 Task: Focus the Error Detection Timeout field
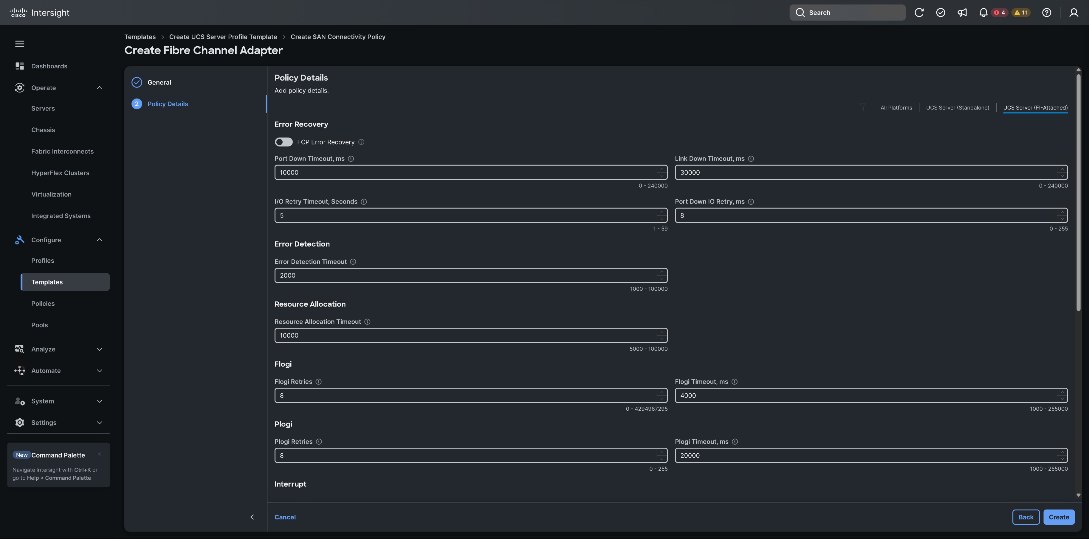pyautogui.click(x=471, y=275)
